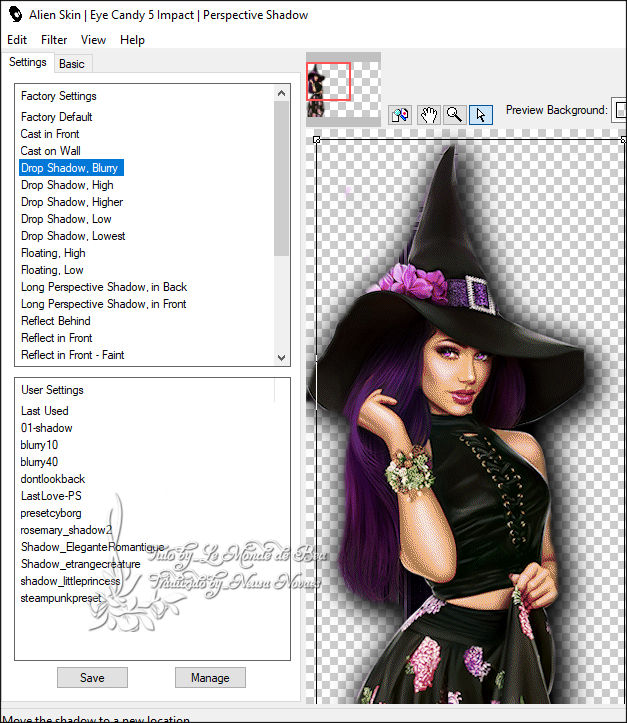Select the 01-shadow user setting
The height and width of the screenshot is (723, 627).
pyautogui.click(x=47, y=428)
